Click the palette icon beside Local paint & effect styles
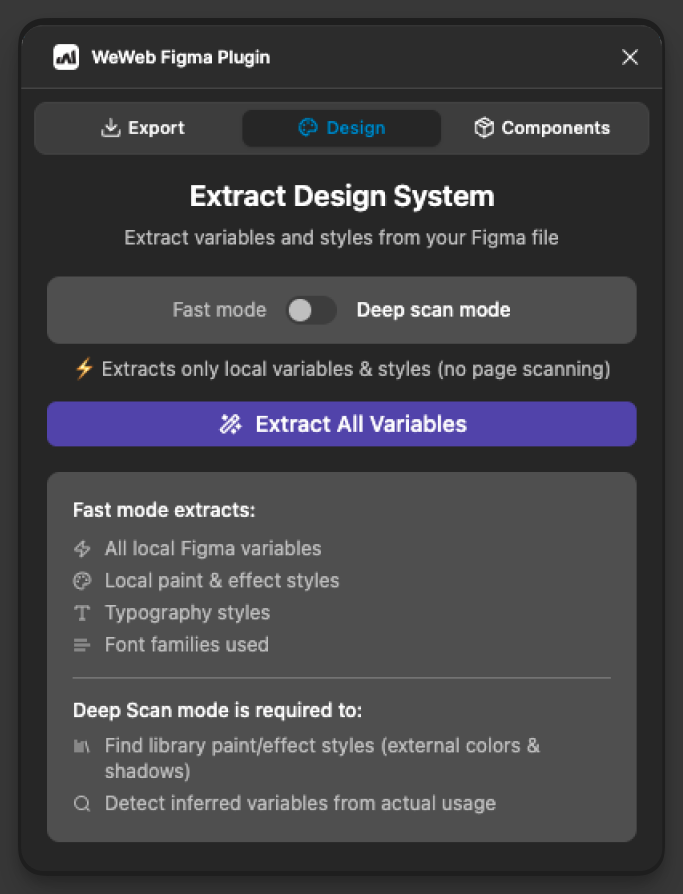This screenshot has width=683, height=894. [81, 580]
